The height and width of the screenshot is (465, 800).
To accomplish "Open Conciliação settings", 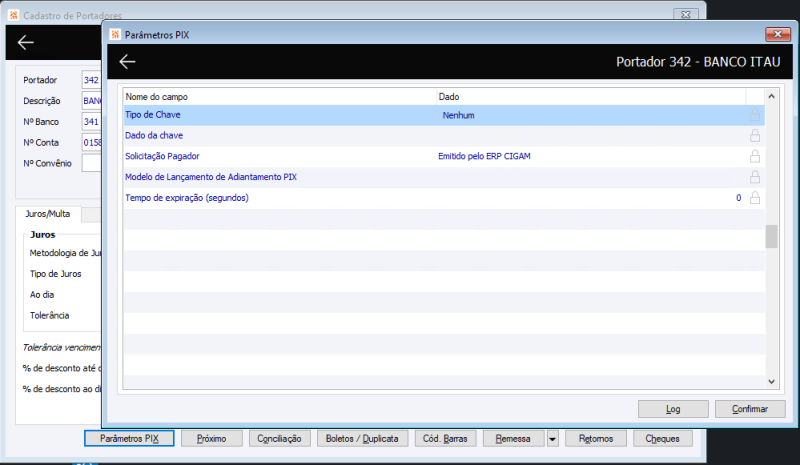I will 279,438.
